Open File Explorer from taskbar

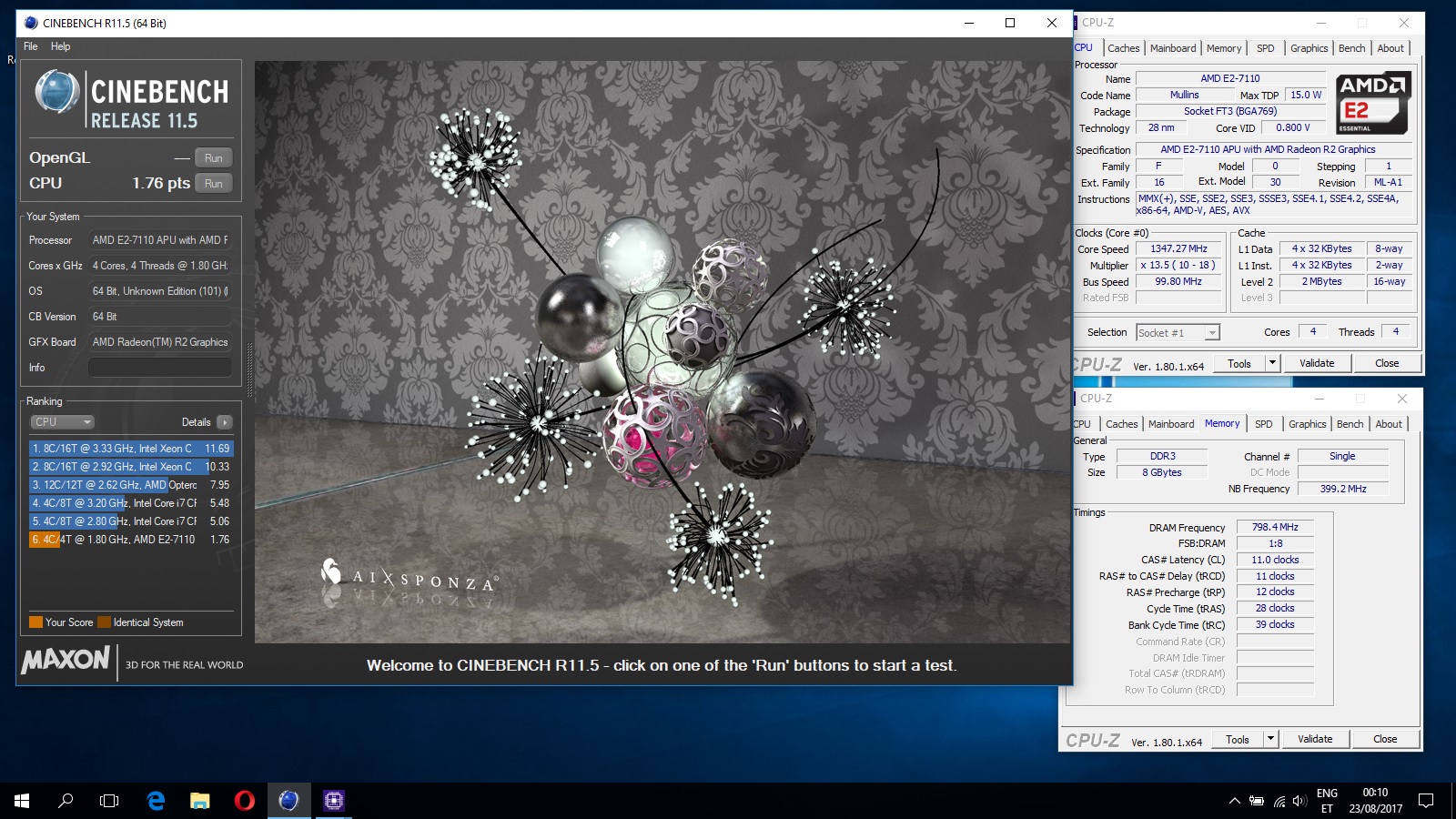[200, 801]
